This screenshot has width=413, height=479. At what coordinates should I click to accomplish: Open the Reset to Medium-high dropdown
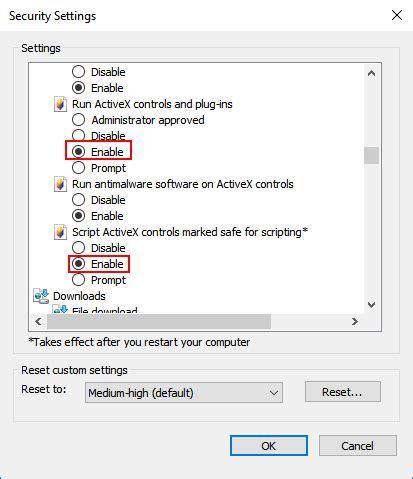[184, 393]
